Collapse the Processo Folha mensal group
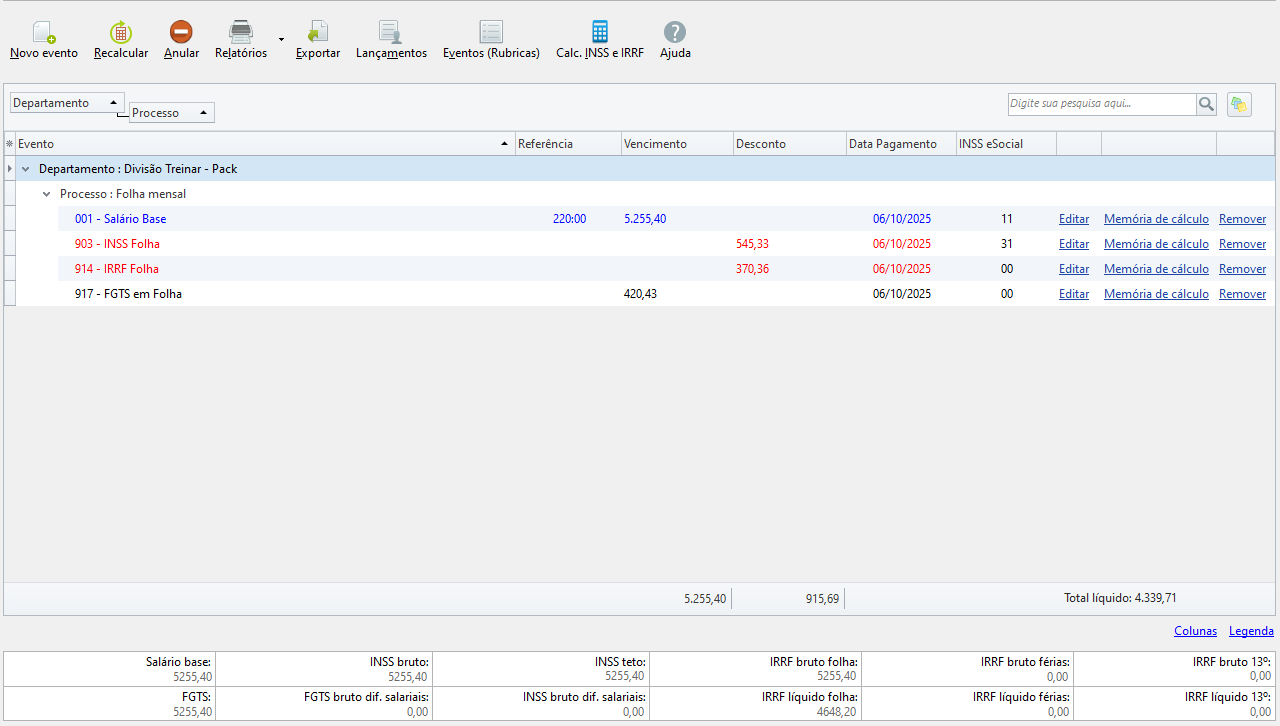This screenshot has width=1280, height=726. (46, 194)
